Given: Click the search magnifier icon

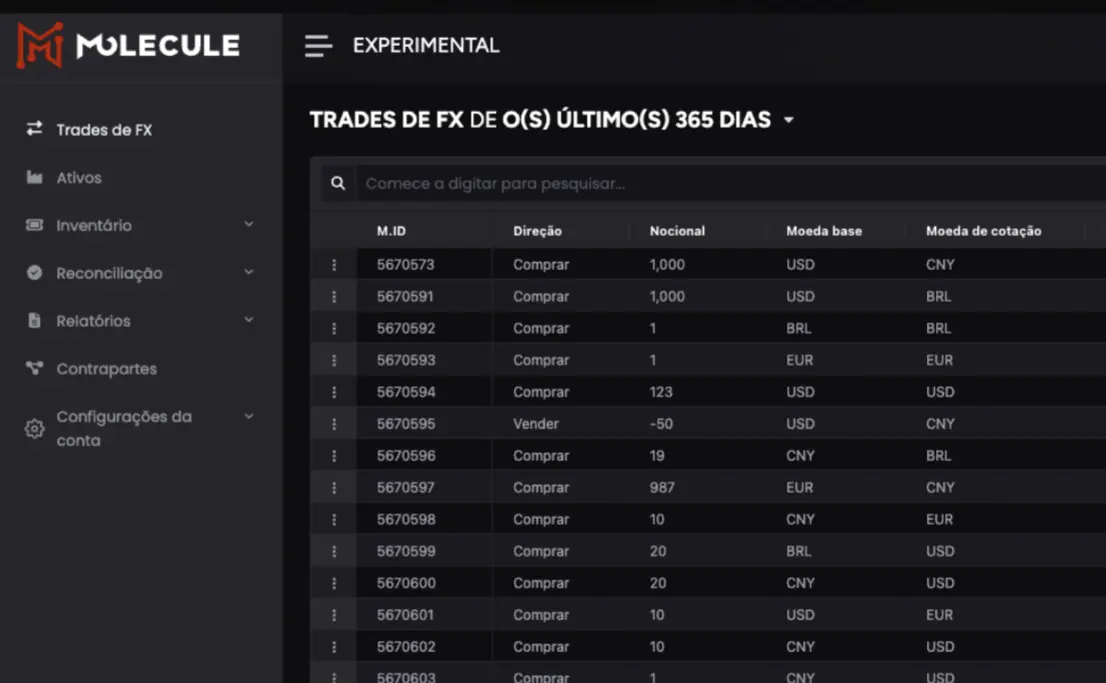Looking at the screenshot, I should pos(338,184).
